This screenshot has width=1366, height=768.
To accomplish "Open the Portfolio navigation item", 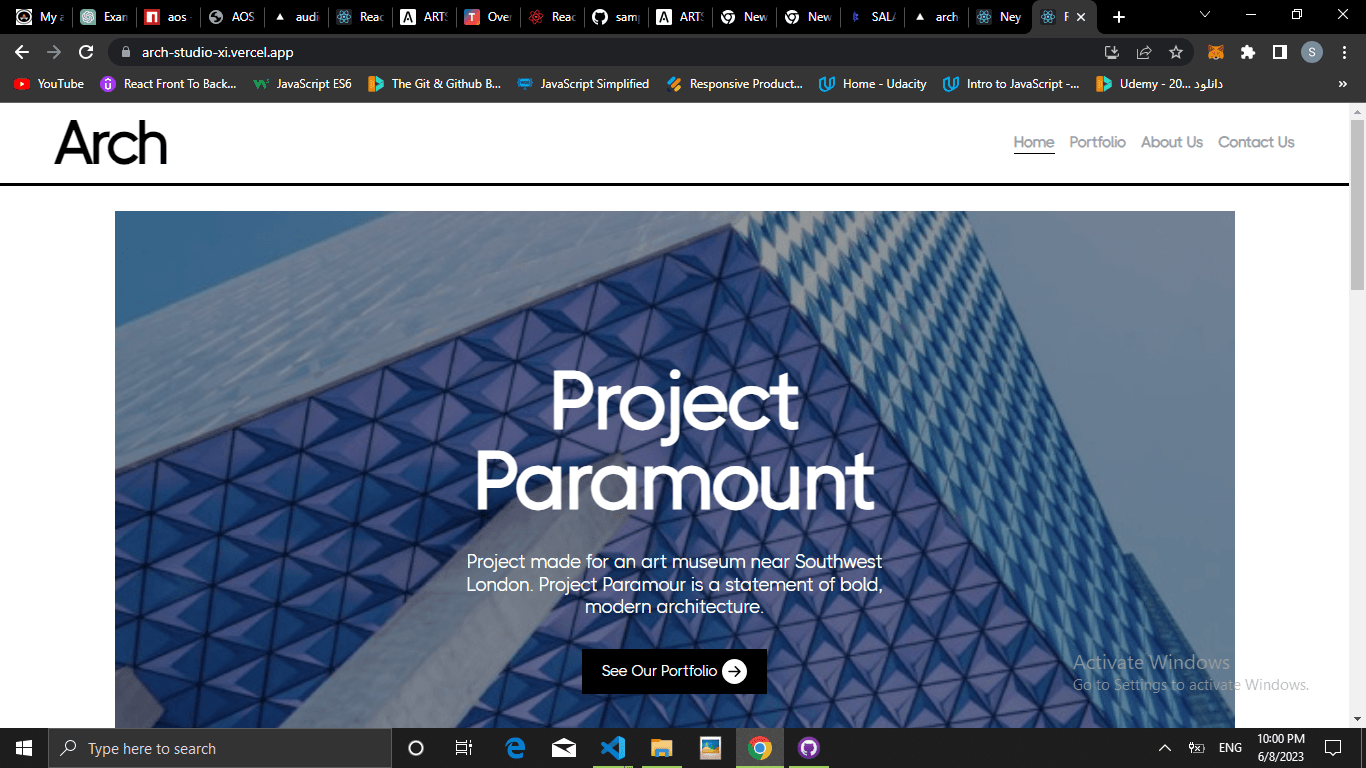I will (x=1097, y=142).
